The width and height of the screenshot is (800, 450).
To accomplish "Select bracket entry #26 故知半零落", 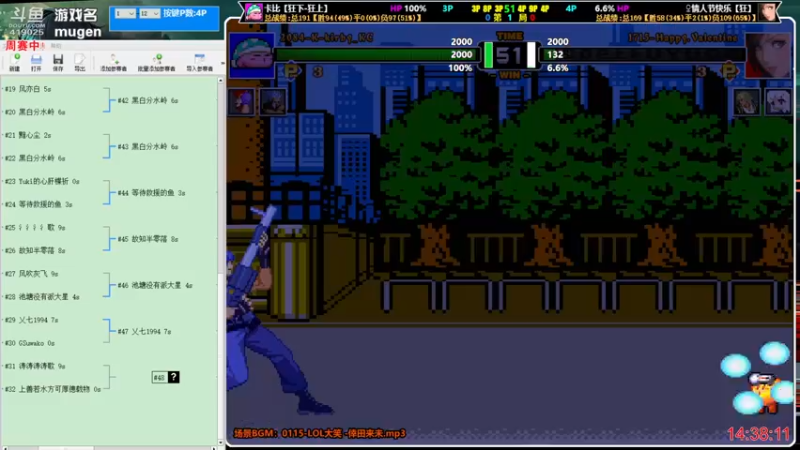I will [35, 251].
